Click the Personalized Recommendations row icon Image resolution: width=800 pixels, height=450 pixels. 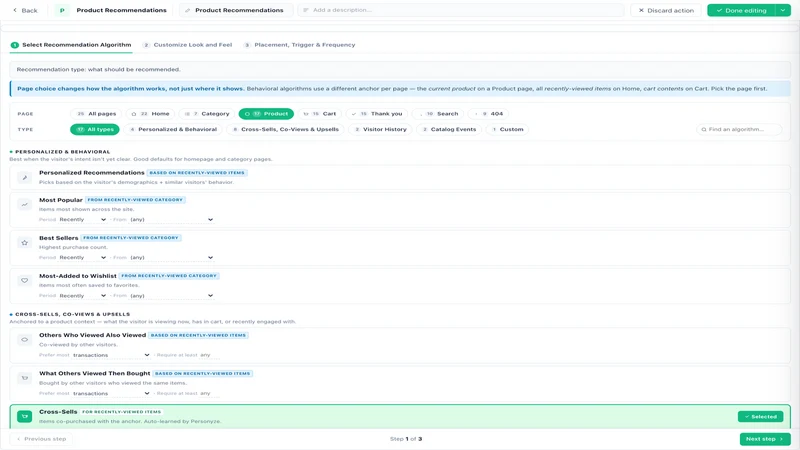24,178
